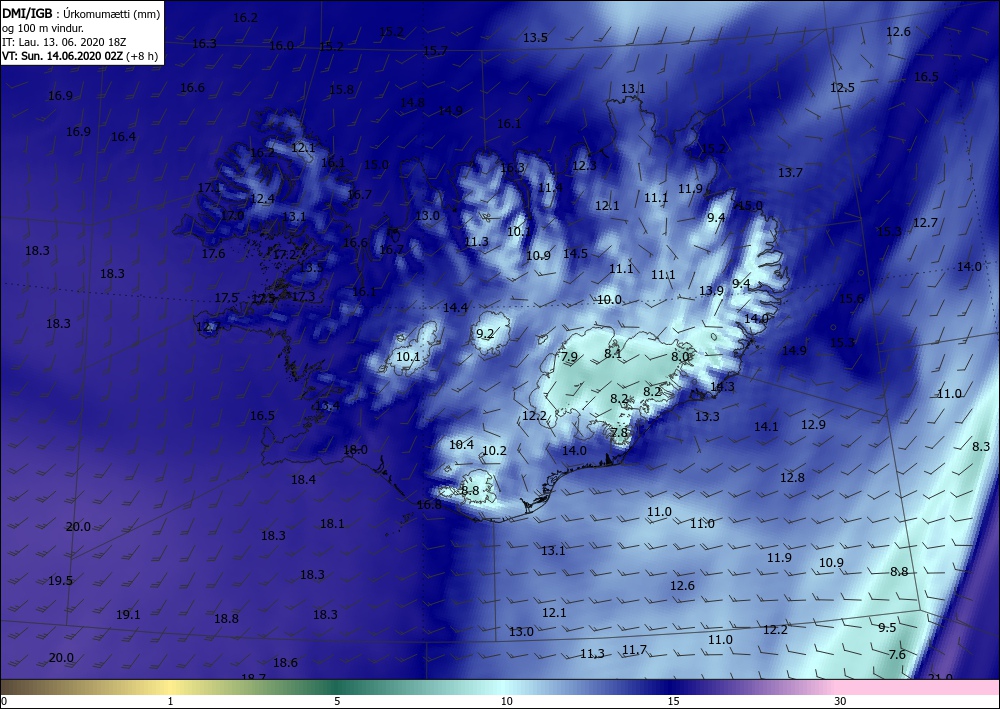Click the 14.5 map value
1000x709 pixels.
click(575, 254)
